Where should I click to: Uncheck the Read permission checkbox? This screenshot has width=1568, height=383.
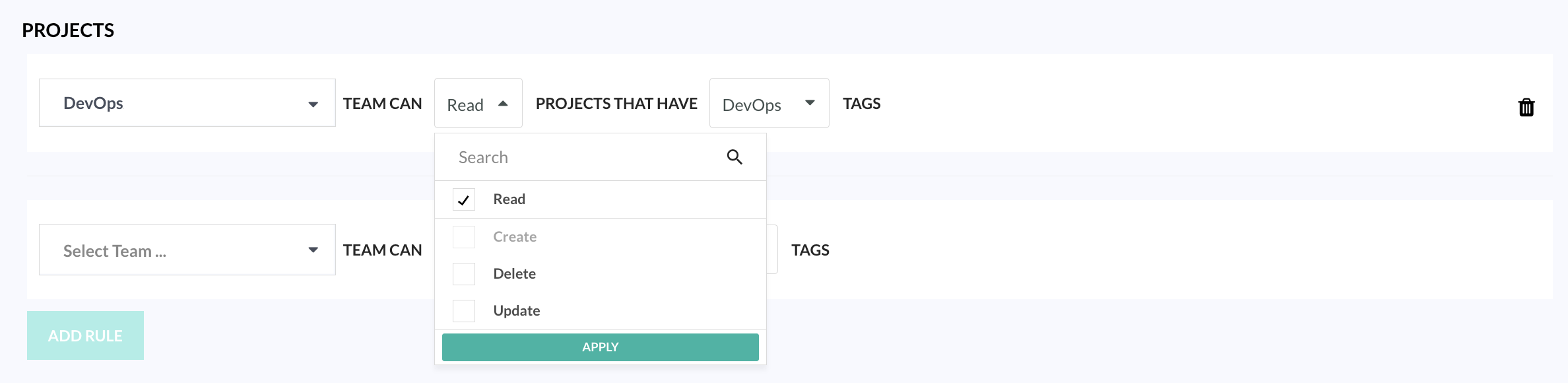(464, 199)
